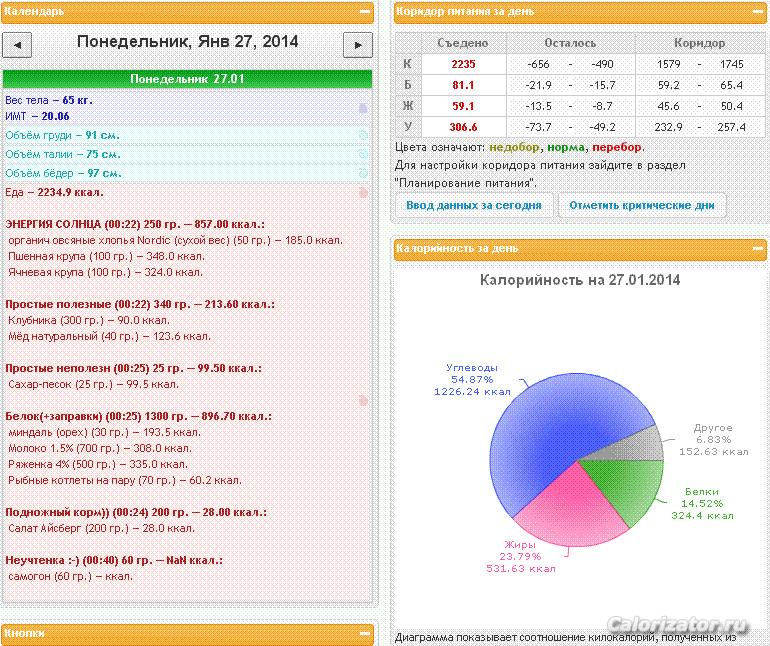Viewport: 770px width, 646px height.
Task: Click the food icon in Еда row
Action: click(x=363, y=193)
